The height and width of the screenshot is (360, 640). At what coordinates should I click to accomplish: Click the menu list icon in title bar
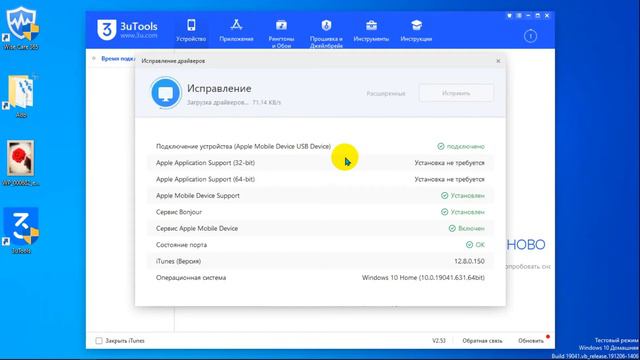click(x=519, y=16)
